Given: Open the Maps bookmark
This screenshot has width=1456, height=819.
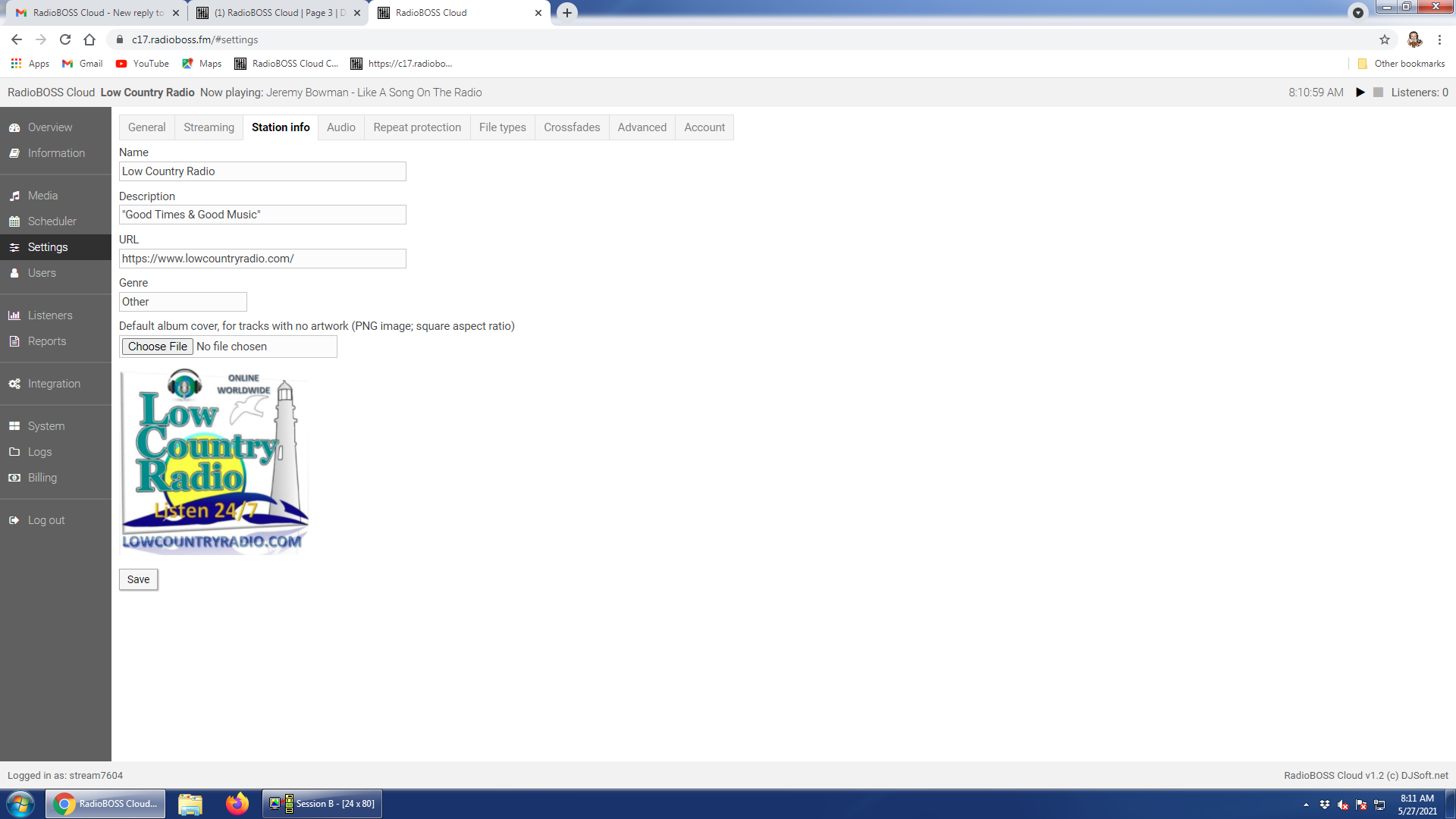Looking at the screenshot, I should point(202,64).
